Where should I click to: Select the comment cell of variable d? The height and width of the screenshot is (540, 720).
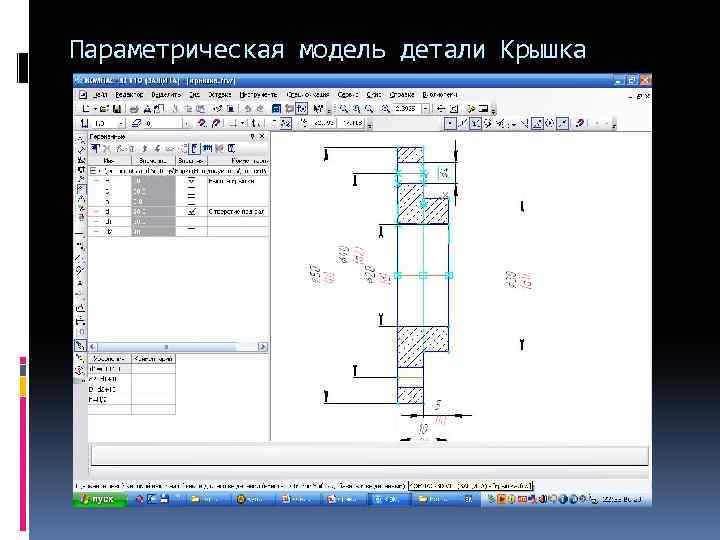coord(237,212)
